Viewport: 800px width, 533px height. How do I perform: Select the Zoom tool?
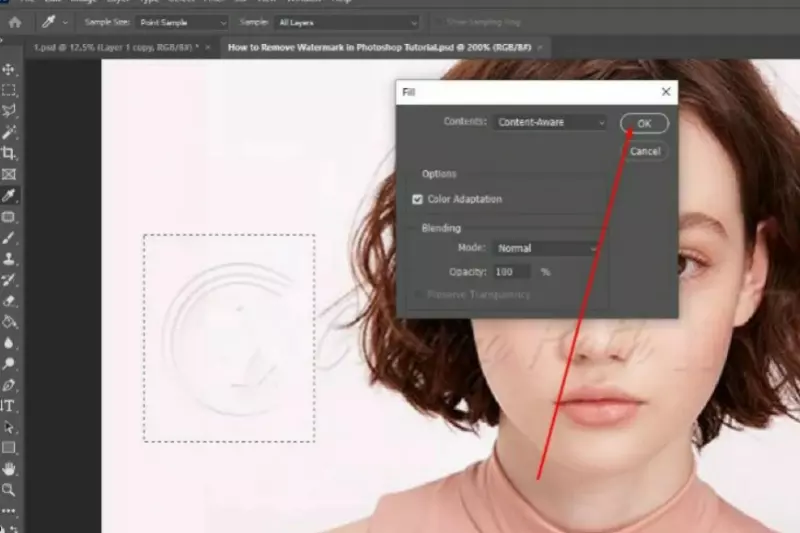[9, 490]
